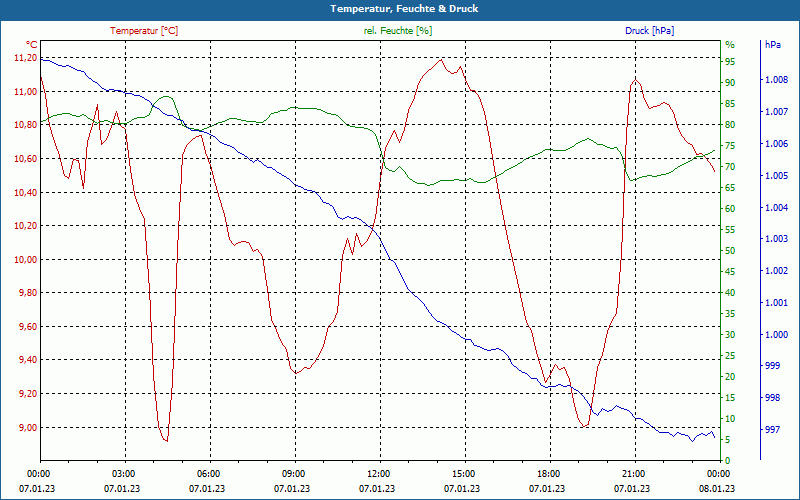Select the green rel. Feuchte [%] legend label
Viewport: 800px width, 500px height.
click(x=397, y=31)
